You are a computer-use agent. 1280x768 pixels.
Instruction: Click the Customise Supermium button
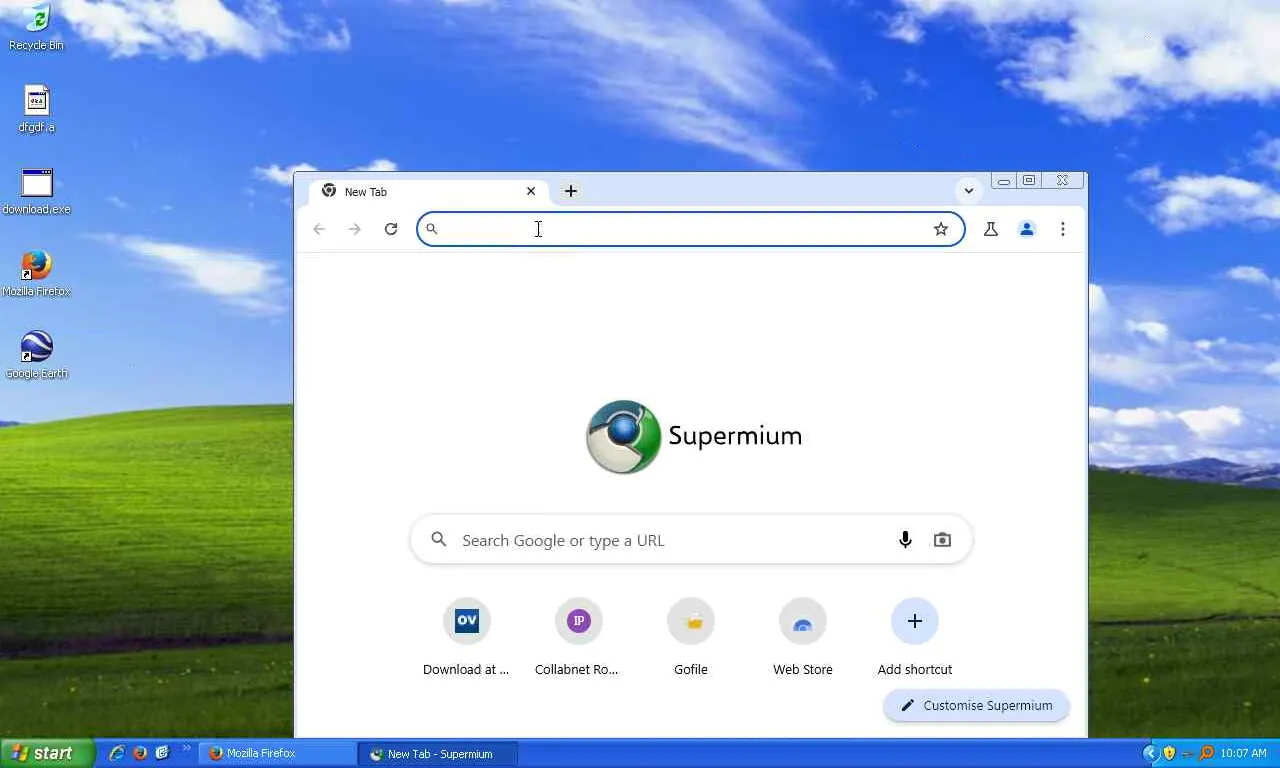(976, 705)
